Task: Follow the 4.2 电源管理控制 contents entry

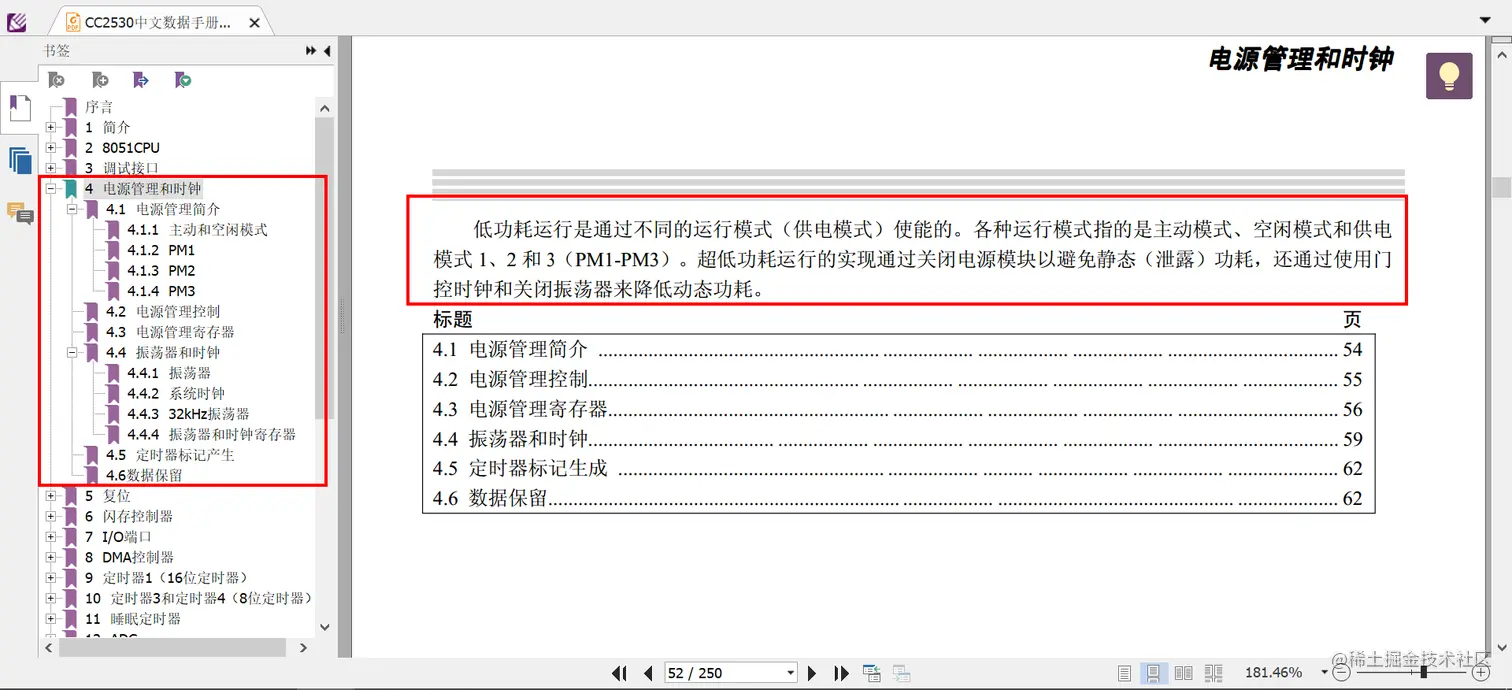Action: [x=897, y=380]
